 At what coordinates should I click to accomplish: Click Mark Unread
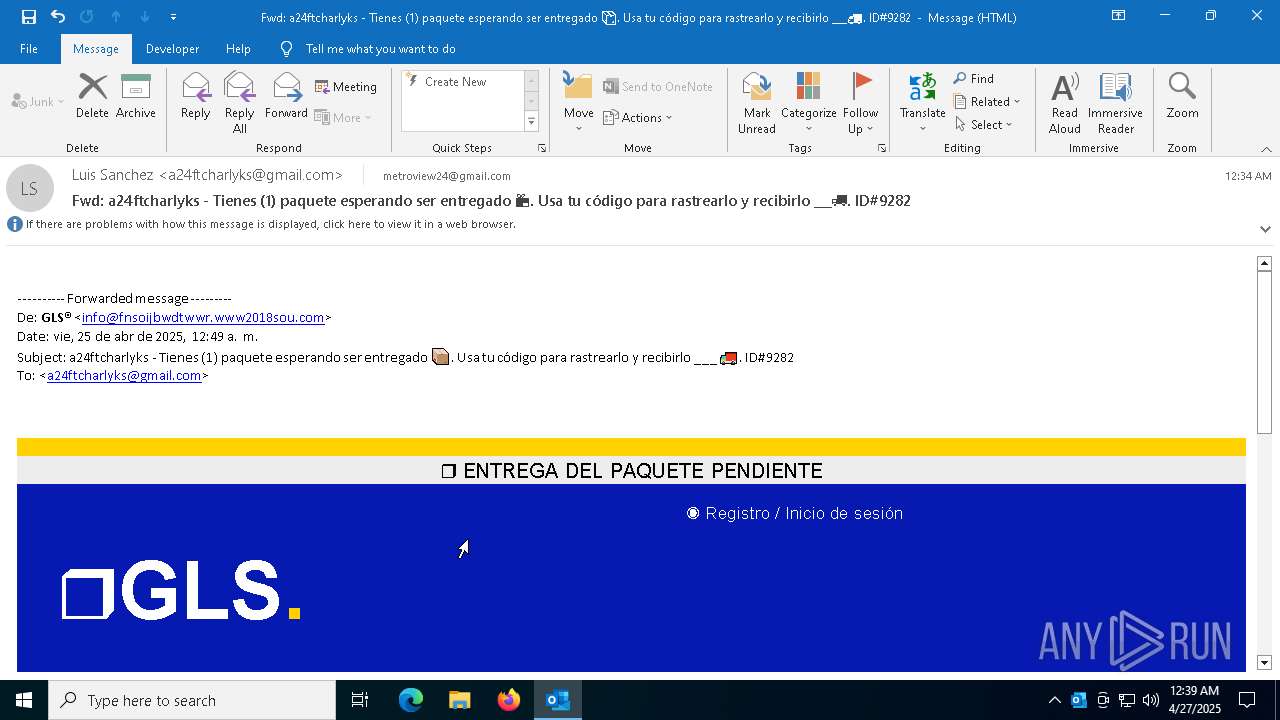(x=757, y=103)
